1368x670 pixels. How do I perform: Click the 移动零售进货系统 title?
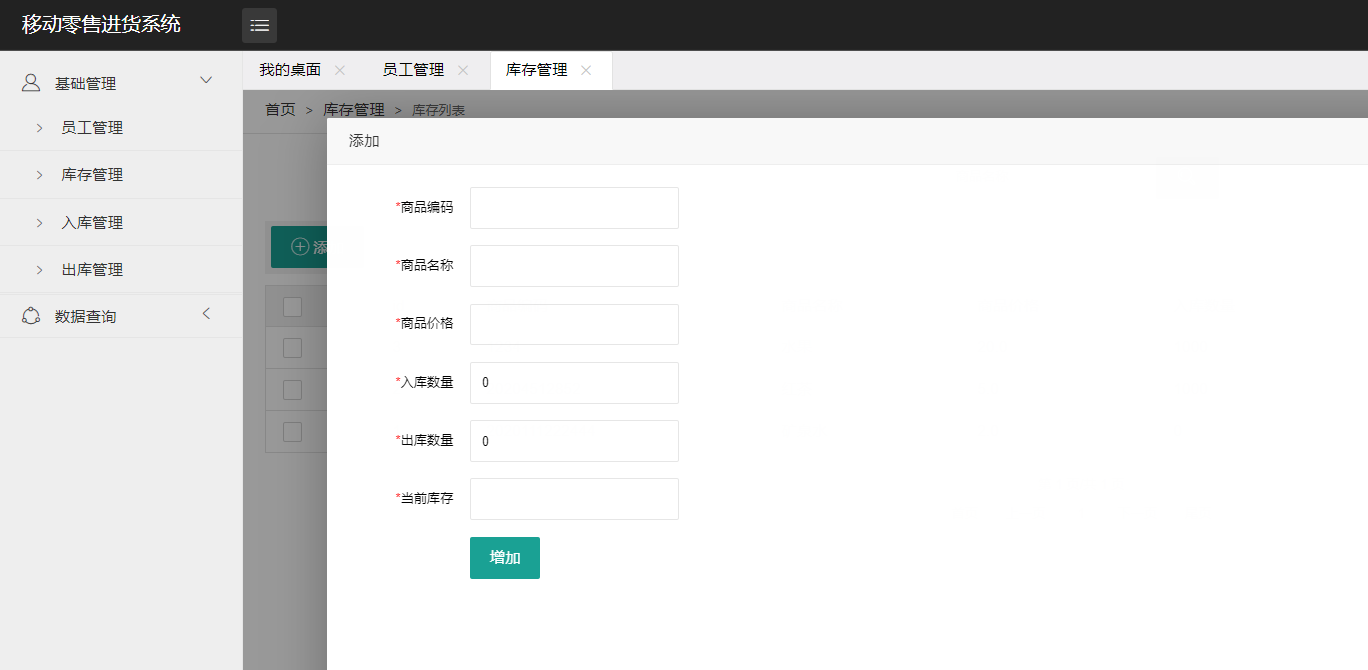101,24
